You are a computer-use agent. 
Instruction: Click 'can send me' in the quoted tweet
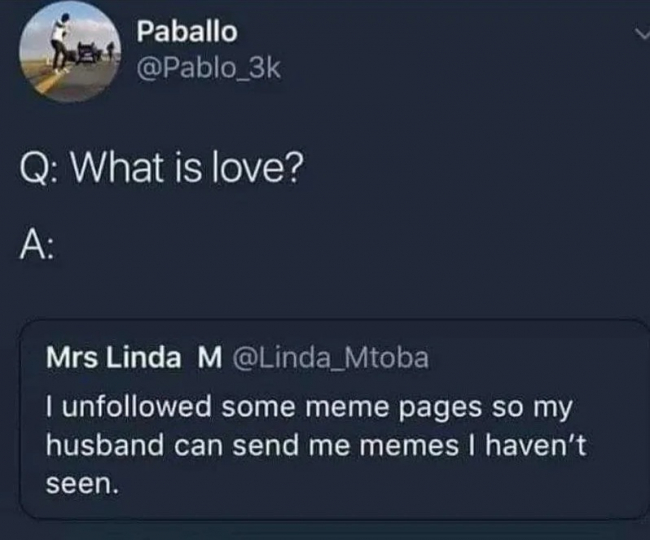tap(262, 446)
